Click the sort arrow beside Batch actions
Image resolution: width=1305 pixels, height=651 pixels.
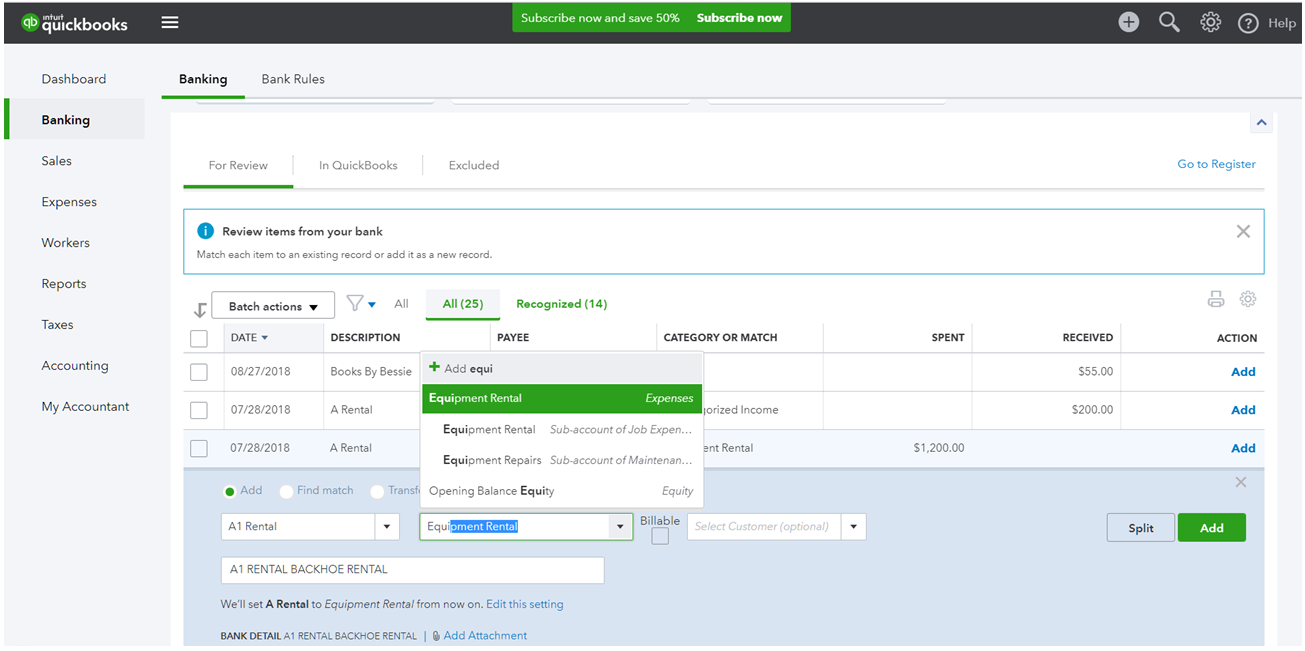200,310
